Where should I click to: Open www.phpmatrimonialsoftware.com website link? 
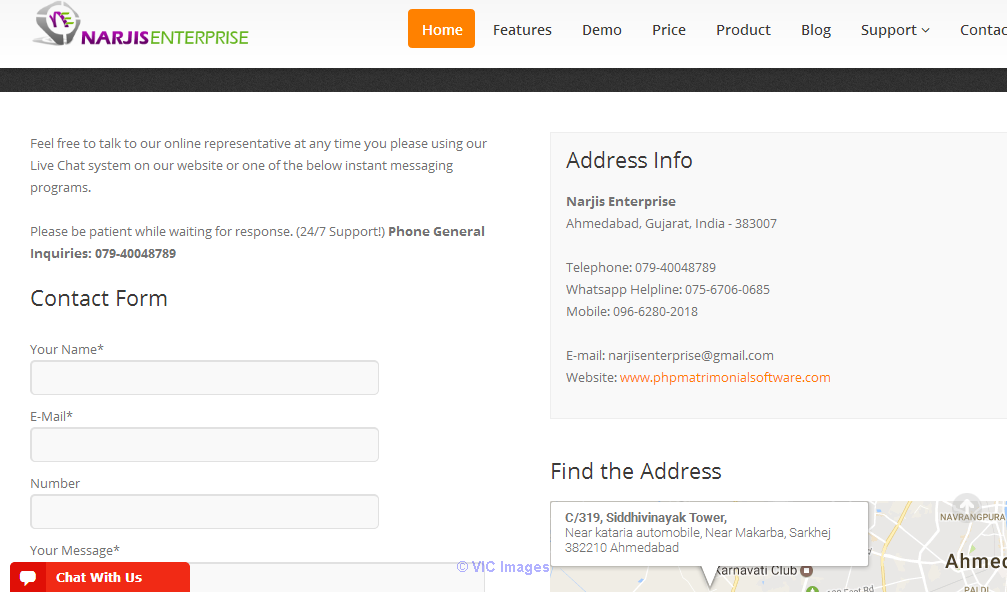click(725, 378)
